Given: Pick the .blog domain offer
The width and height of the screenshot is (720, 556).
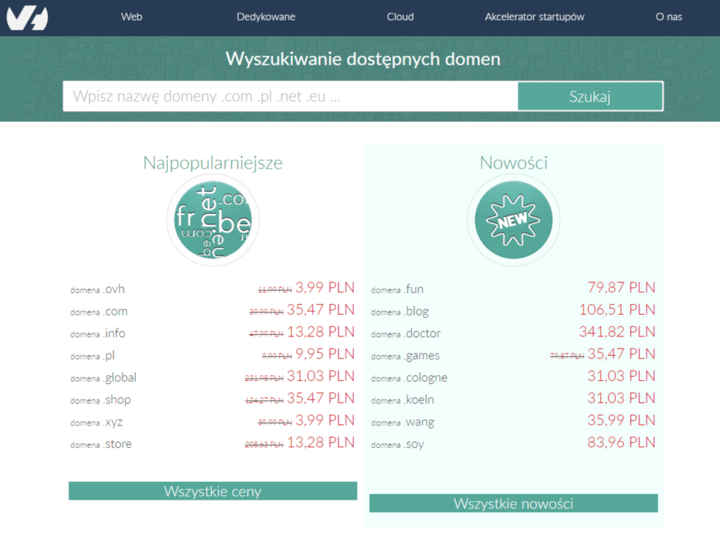Looking at the screenshot, I should point(513,311).
